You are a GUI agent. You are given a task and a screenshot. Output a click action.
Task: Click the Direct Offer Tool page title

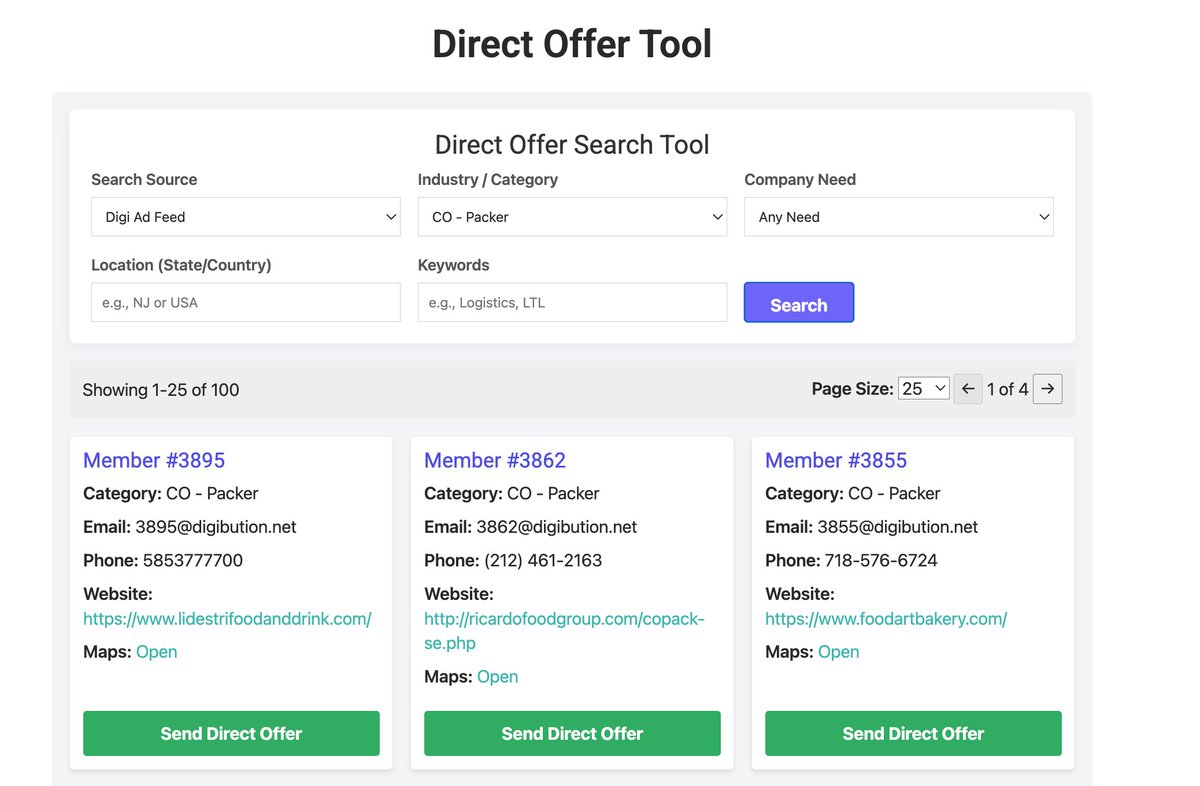(x=572, y=45)
